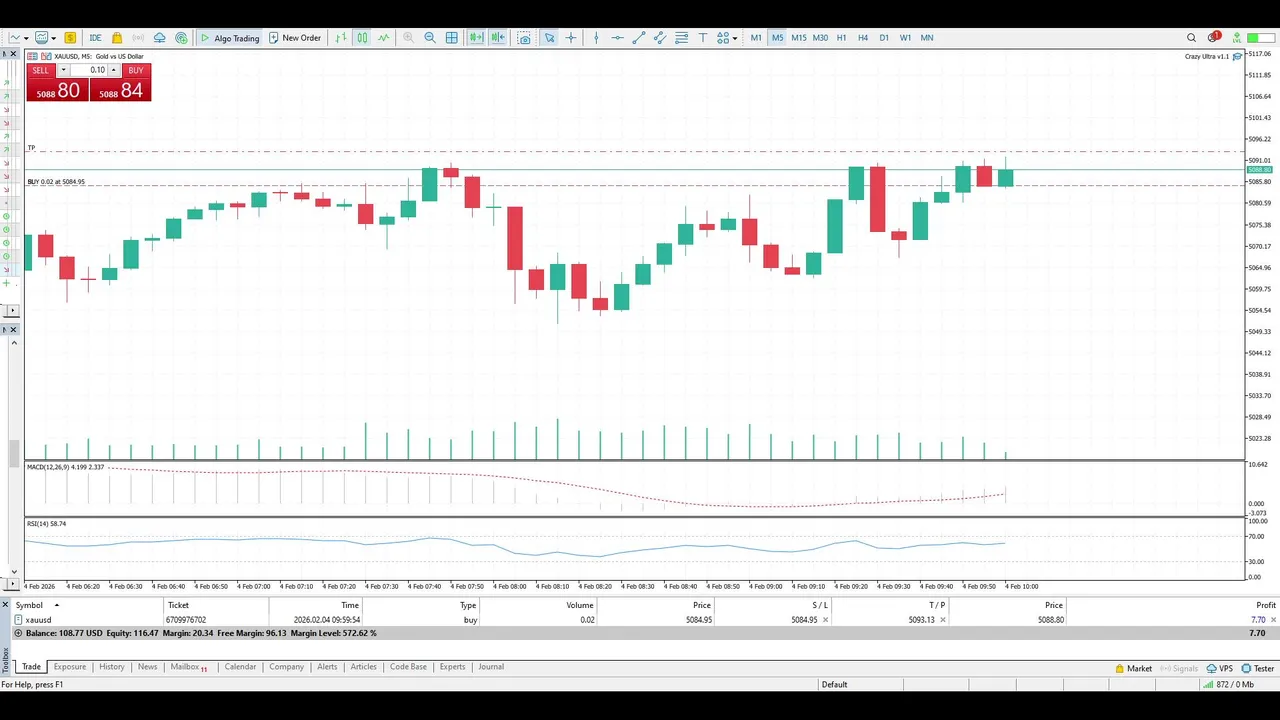
Task: Open the Tester button in status area
Action: click(1258, 668)
